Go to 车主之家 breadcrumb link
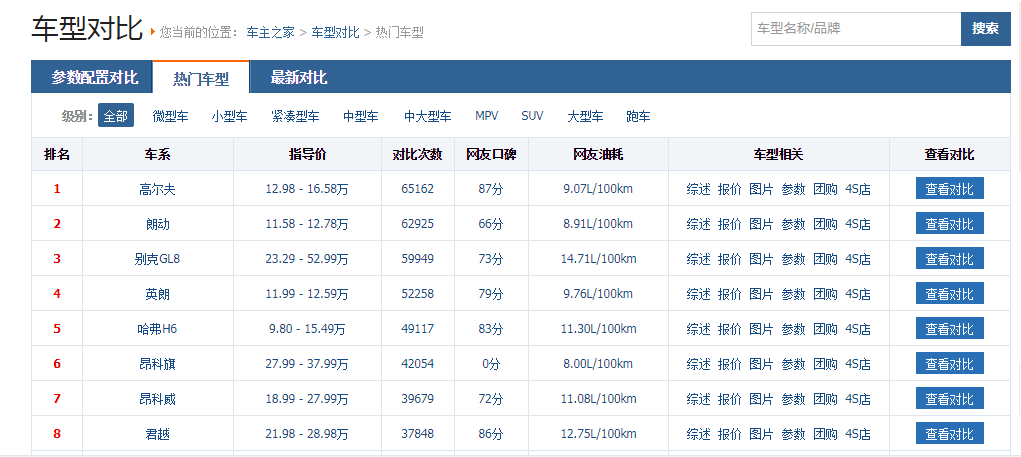The width and height of the screenshot is (1021, 457). (270, 32)
